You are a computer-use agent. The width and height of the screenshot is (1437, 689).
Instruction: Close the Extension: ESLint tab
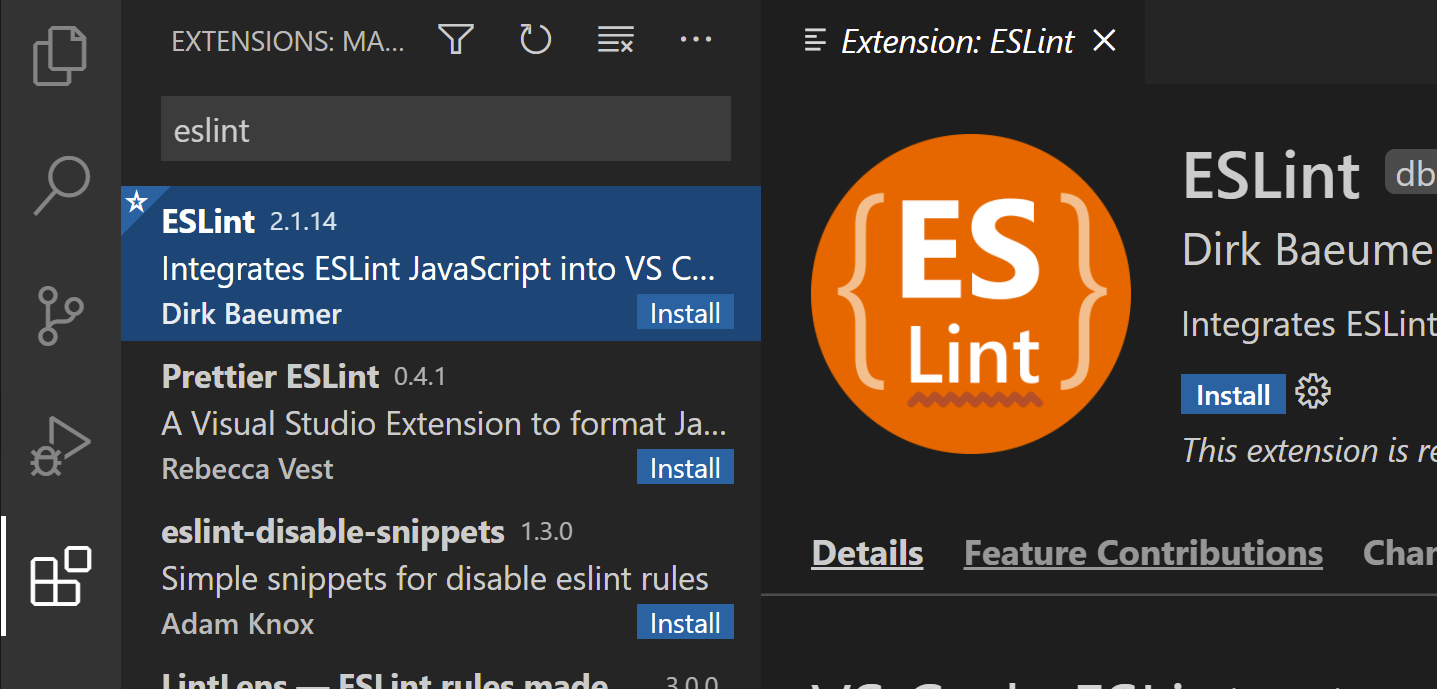(1104, 41)
